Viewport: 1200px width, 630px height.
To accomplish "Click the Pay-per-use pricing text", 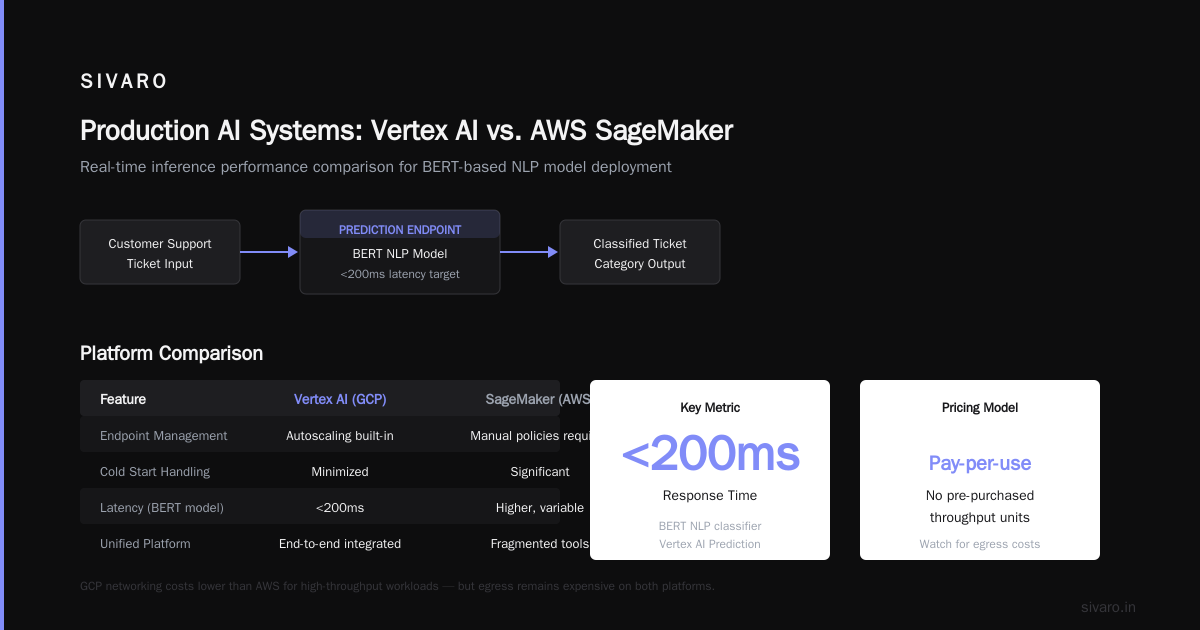I will point(980,463).
